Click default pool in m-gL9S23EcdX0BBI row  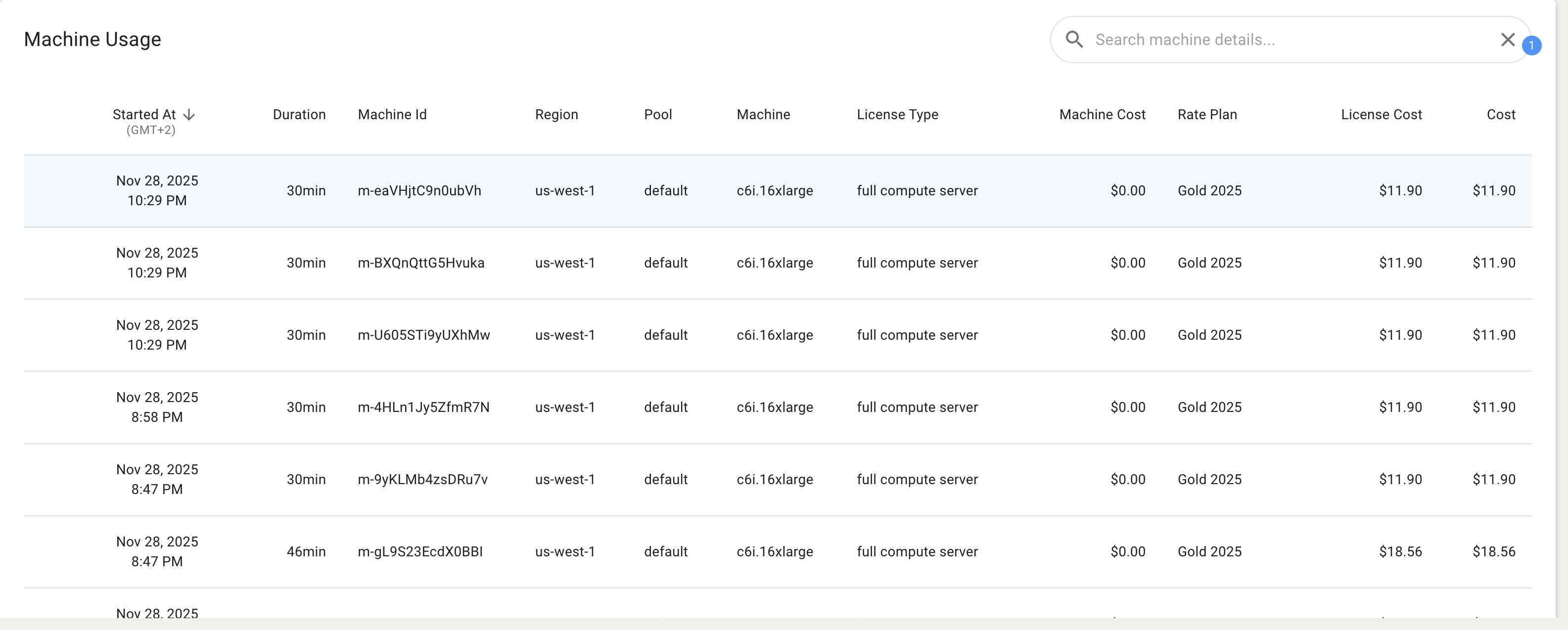(x=666, y=551)
